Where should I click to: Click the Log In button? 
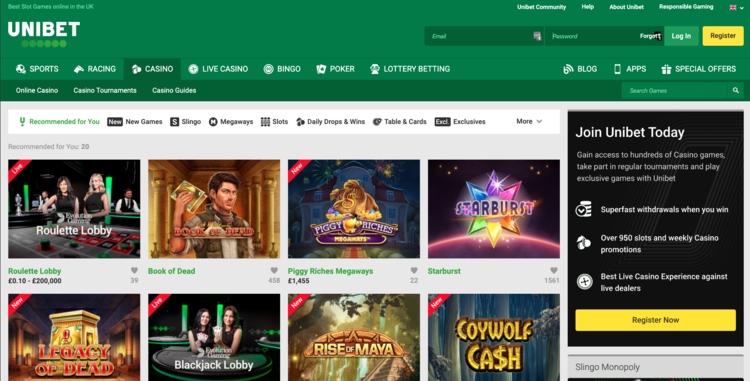click(681, 36)
